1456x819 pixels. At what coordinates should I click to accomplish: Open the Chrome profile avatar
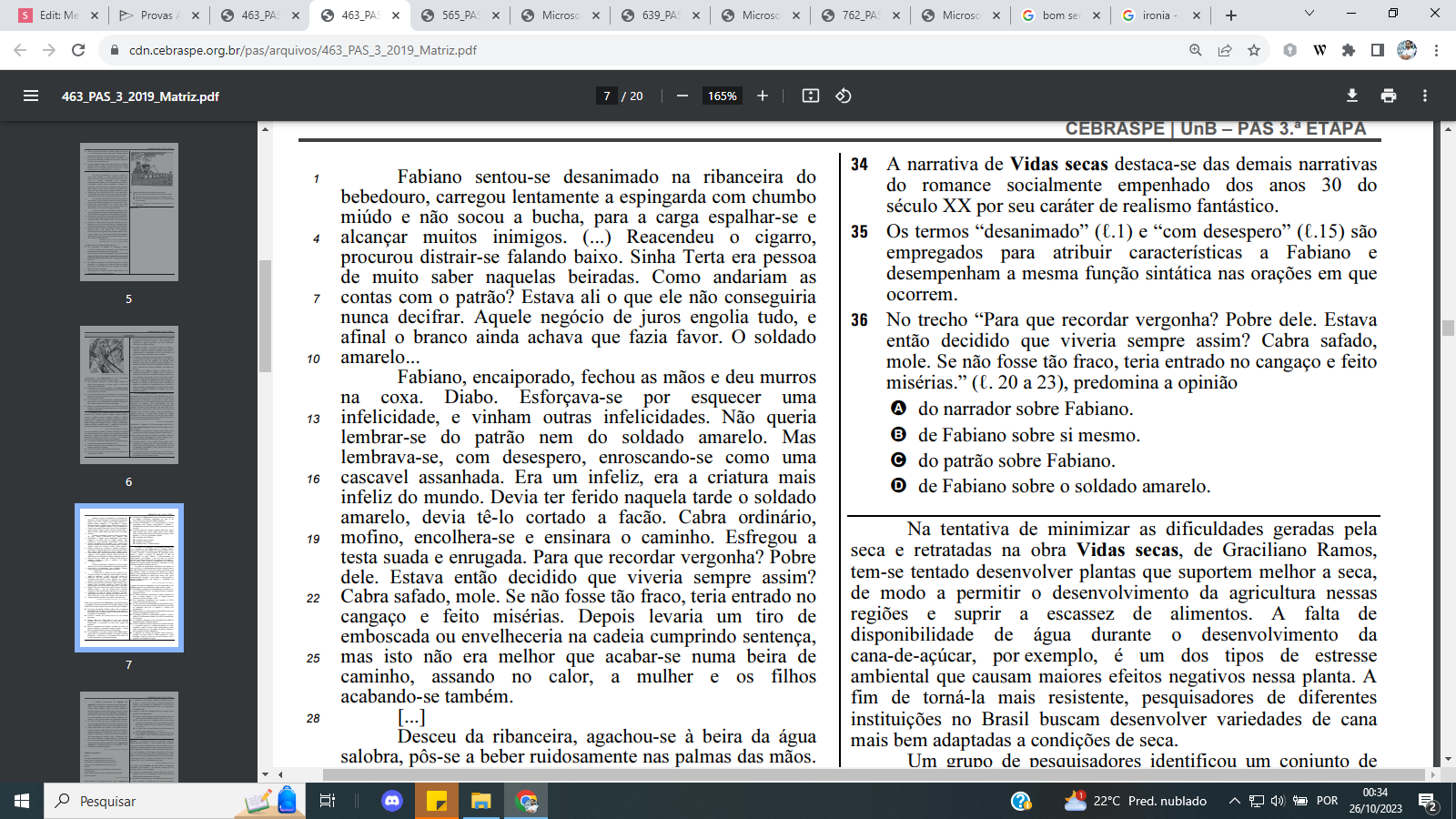pyautogui.click(x=1407, y=50)
